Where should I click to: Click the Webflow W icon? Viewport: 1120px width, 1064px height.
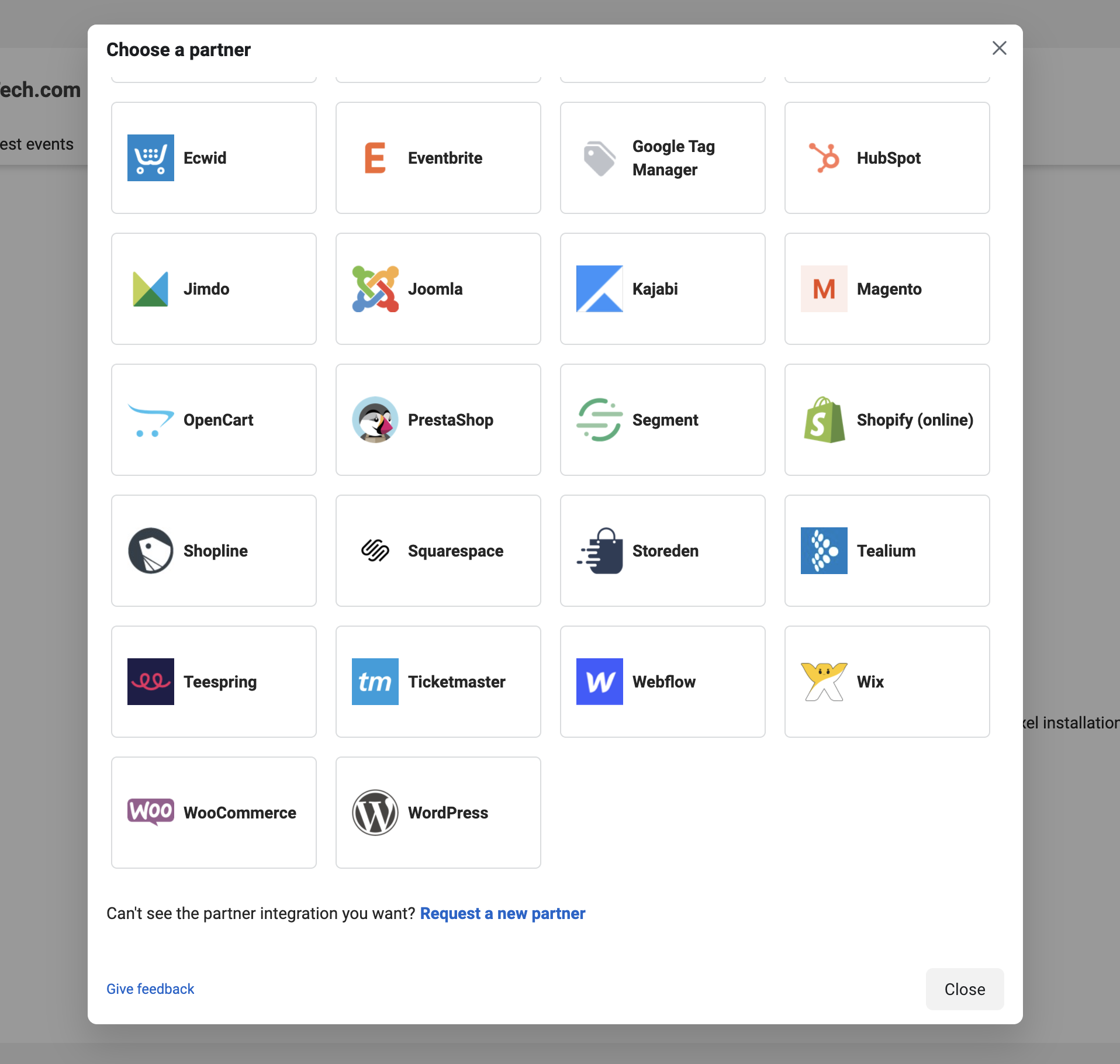[599, 682]
